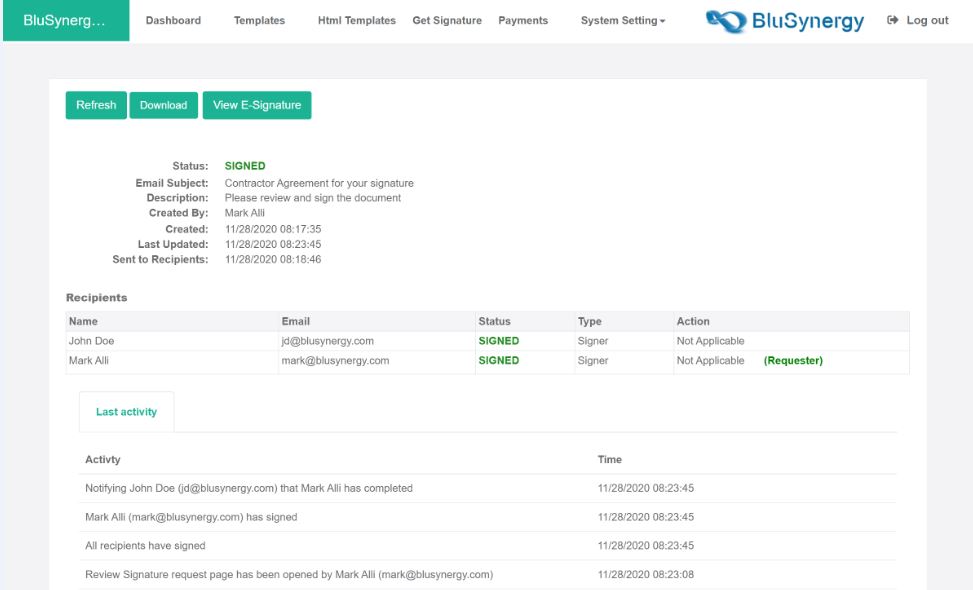
Task: Click the Refresh button
Action: point(95,104)
